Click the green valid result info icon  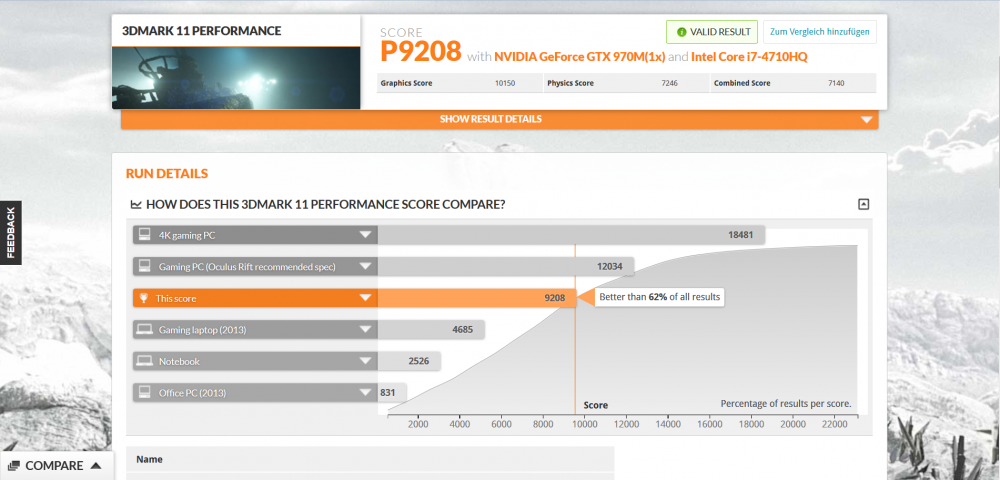point(681,32)
